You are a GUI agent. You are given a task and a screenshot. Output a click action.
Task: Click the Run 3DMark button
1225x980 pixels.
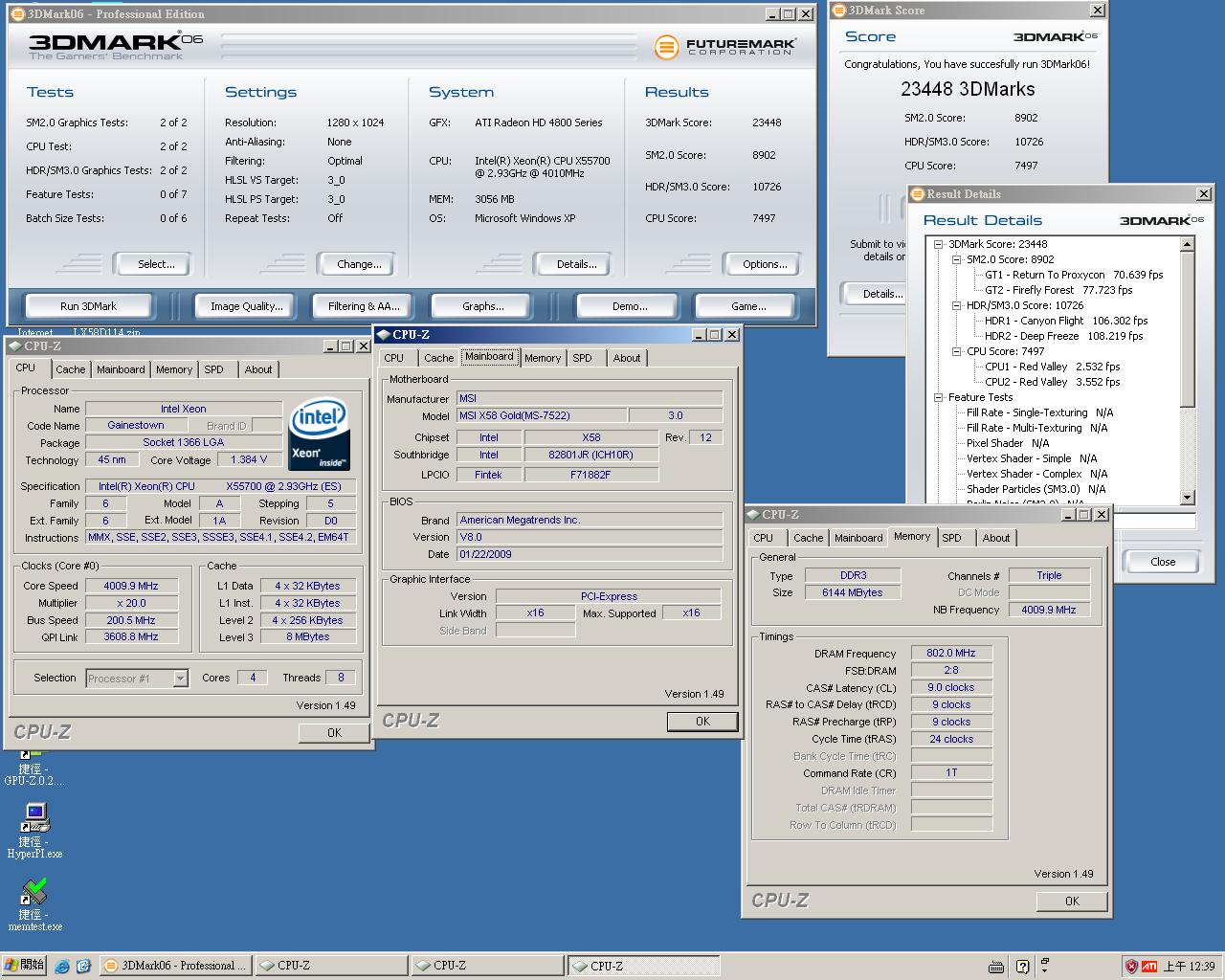click(x=88, y=306)
